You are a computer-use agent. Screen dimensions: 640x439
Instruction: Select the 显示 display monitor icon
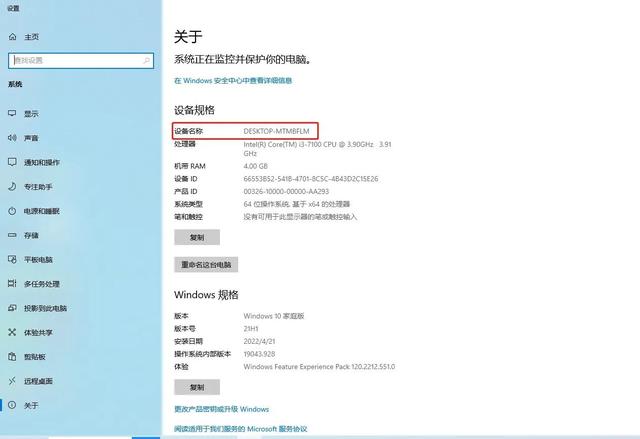12,113
